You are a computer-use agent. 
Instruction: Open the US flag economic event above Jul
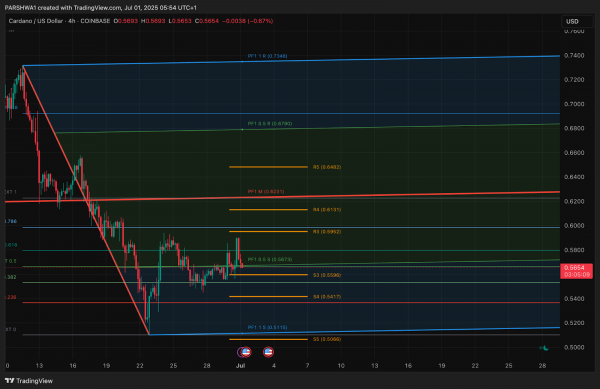[x=246, y=352]
